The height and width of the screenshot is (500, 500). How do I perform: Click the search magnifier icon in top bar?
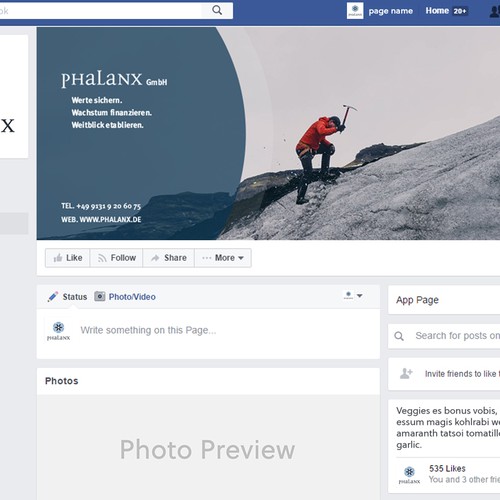(x=217, y=10)
